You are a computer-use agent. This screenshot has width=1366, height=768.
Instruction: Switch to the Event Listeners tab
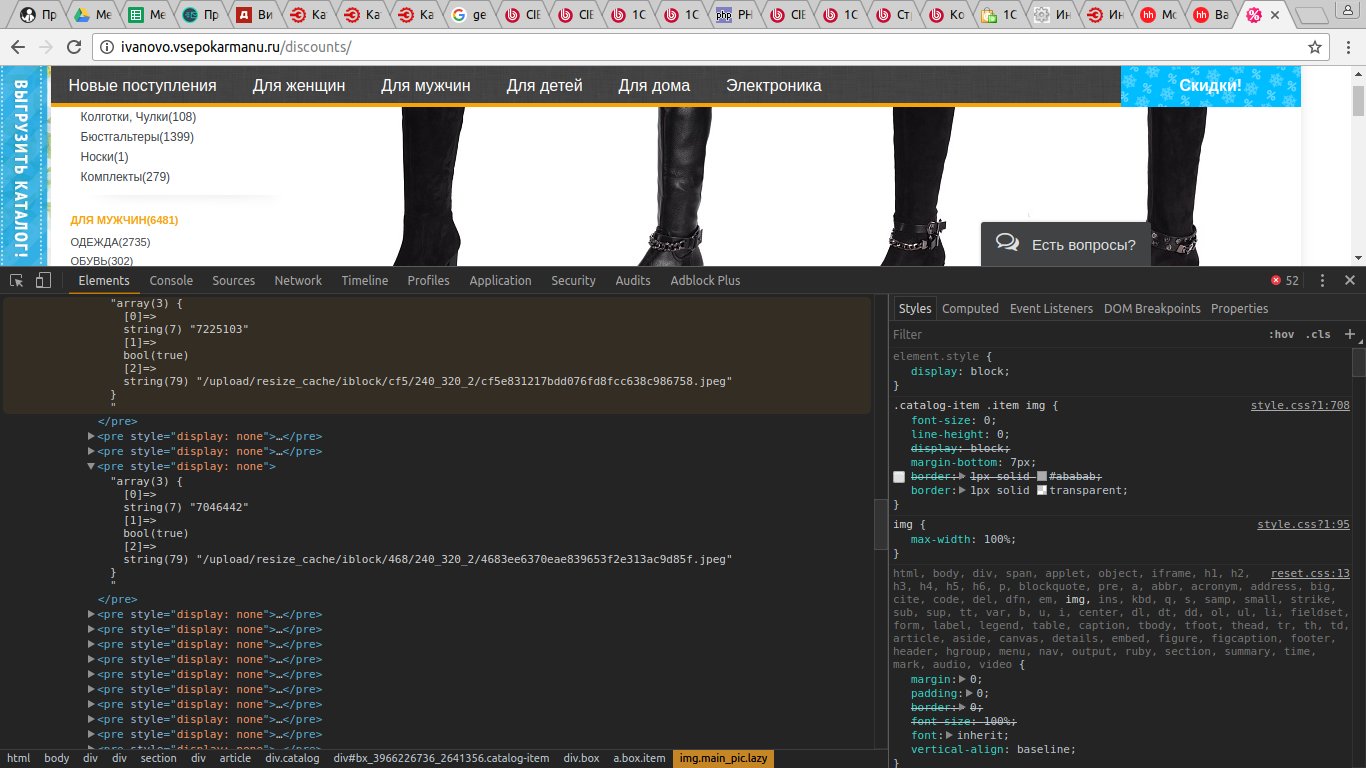[x=1051, y=309]
